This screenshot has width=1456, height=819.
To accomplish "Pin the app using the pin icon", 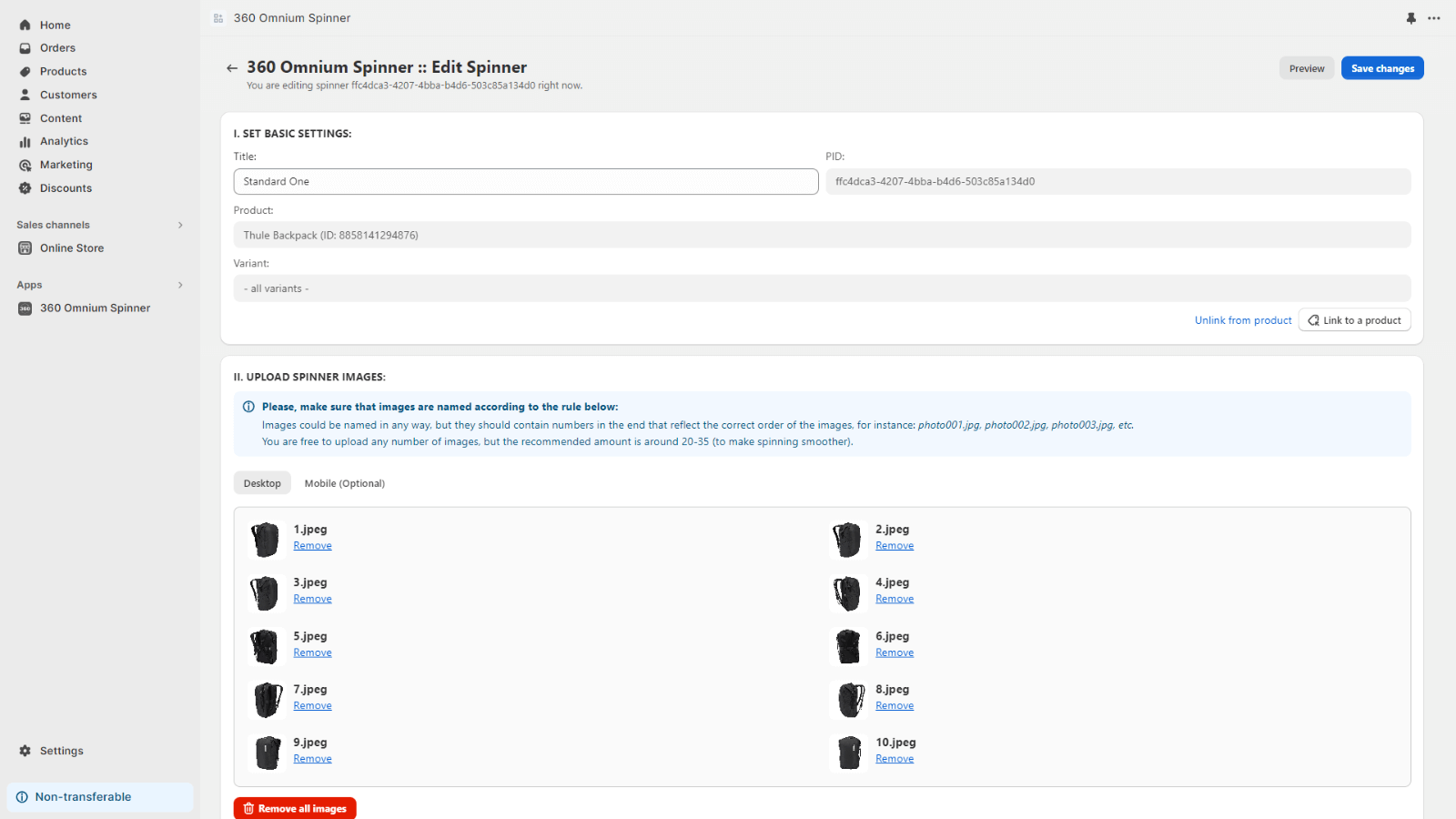I will (x=1410, y=17).
